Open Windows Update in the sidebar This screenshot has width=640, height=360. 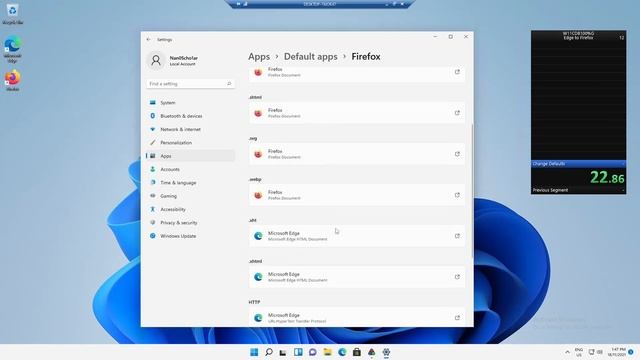coord(190,236)
